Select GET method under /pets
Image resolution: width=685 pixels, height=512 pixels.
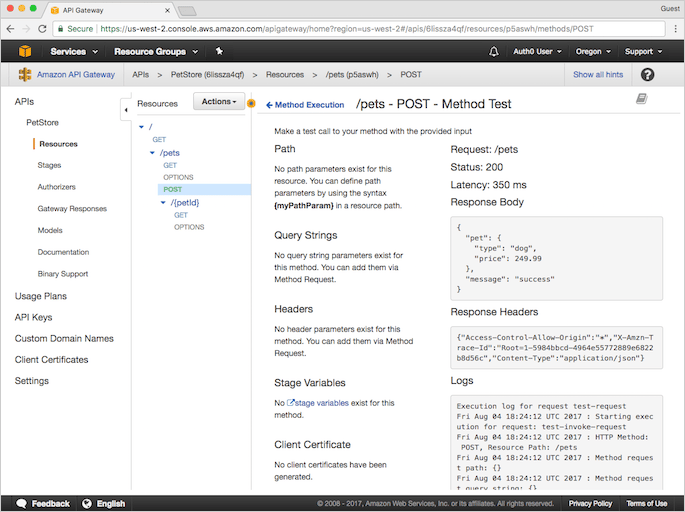pyautogui.click(x=170, y=165)
